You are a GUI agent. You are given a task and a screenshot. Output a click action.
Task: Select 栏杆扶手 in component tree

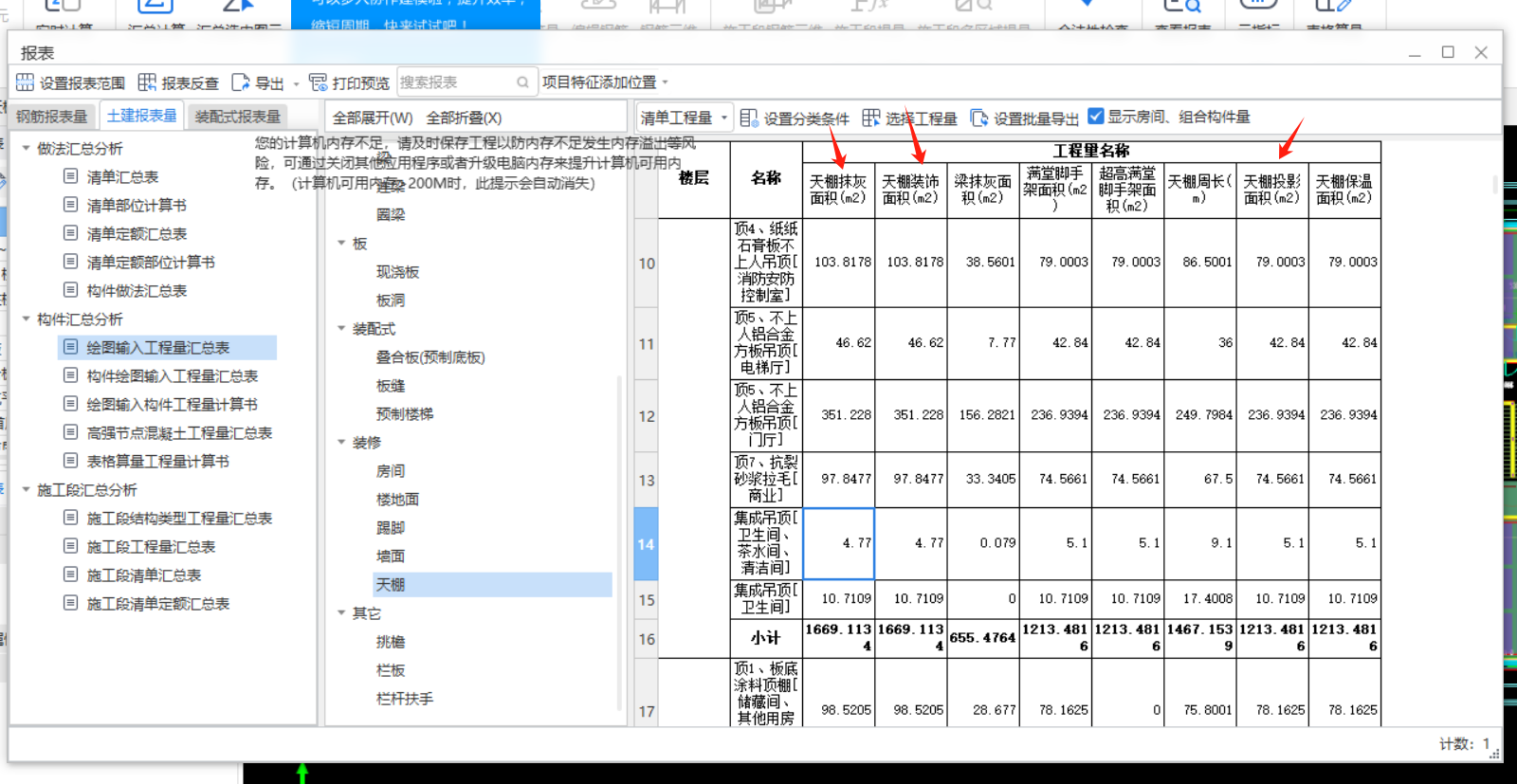tap(405, 699)
